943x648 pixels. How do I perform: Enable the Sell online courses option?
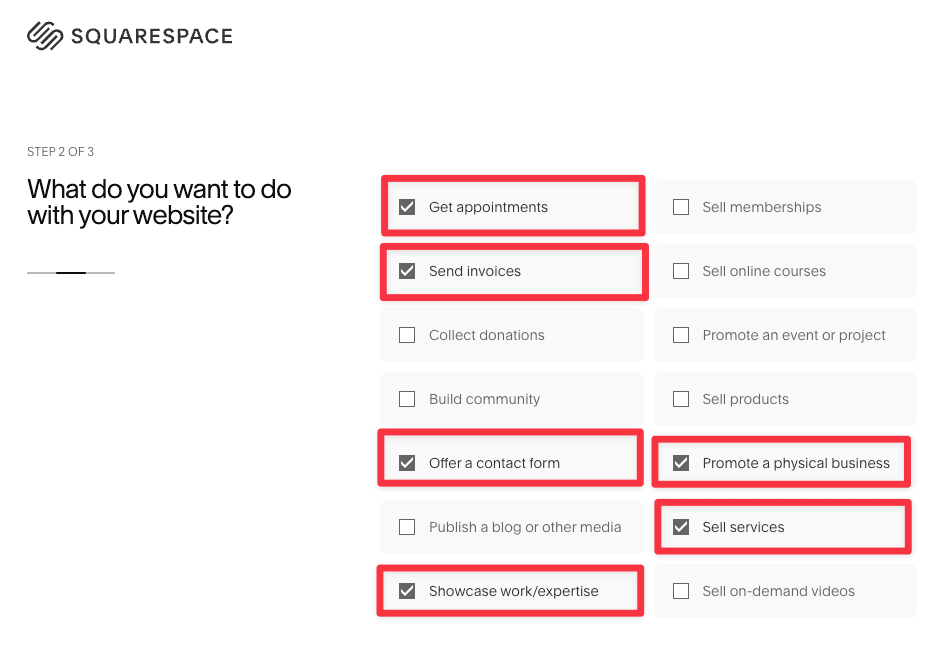(x=681, y=271)
